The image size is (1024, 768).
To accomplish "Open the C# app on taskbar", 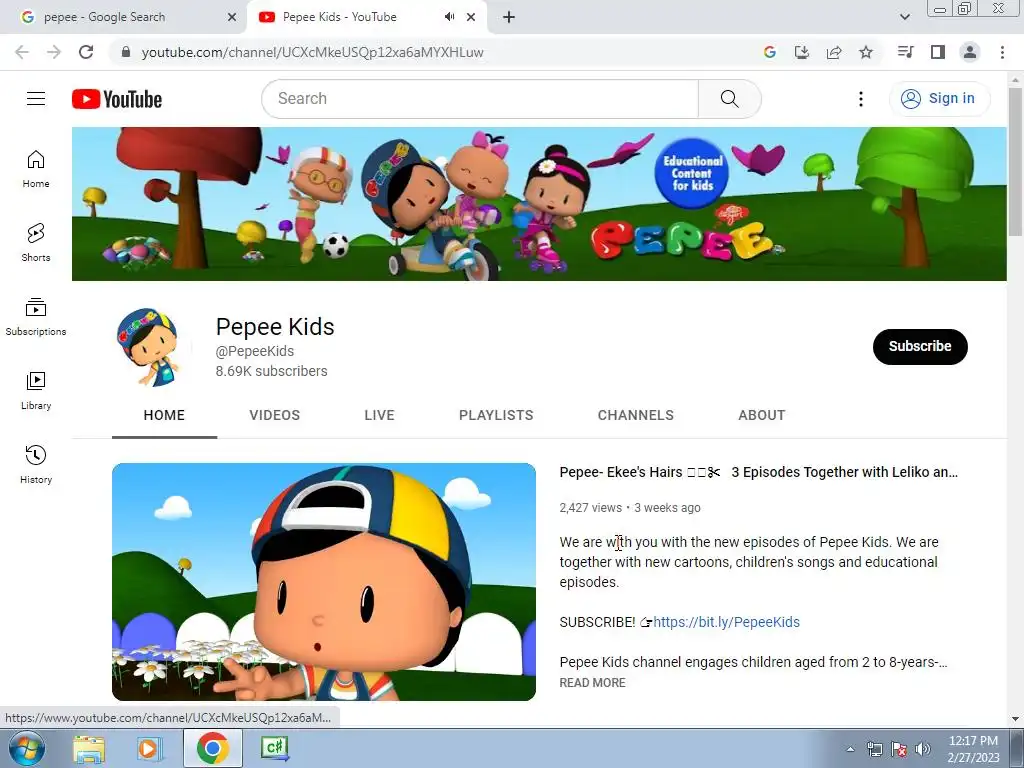I will point(274,748).
